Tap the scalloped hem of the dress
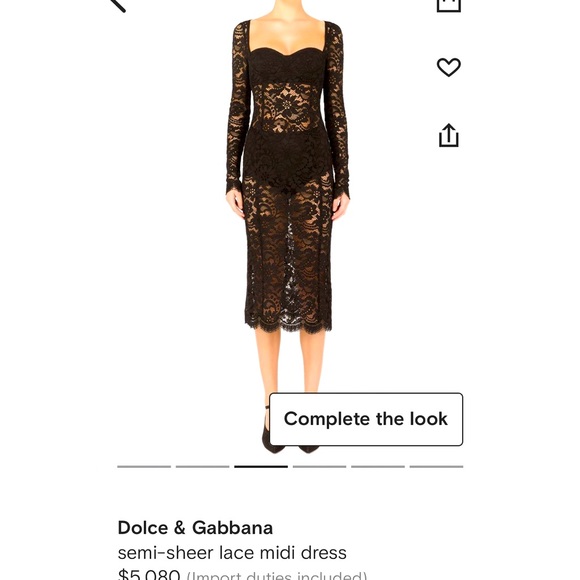580x580 pixels. click(289, 325)
